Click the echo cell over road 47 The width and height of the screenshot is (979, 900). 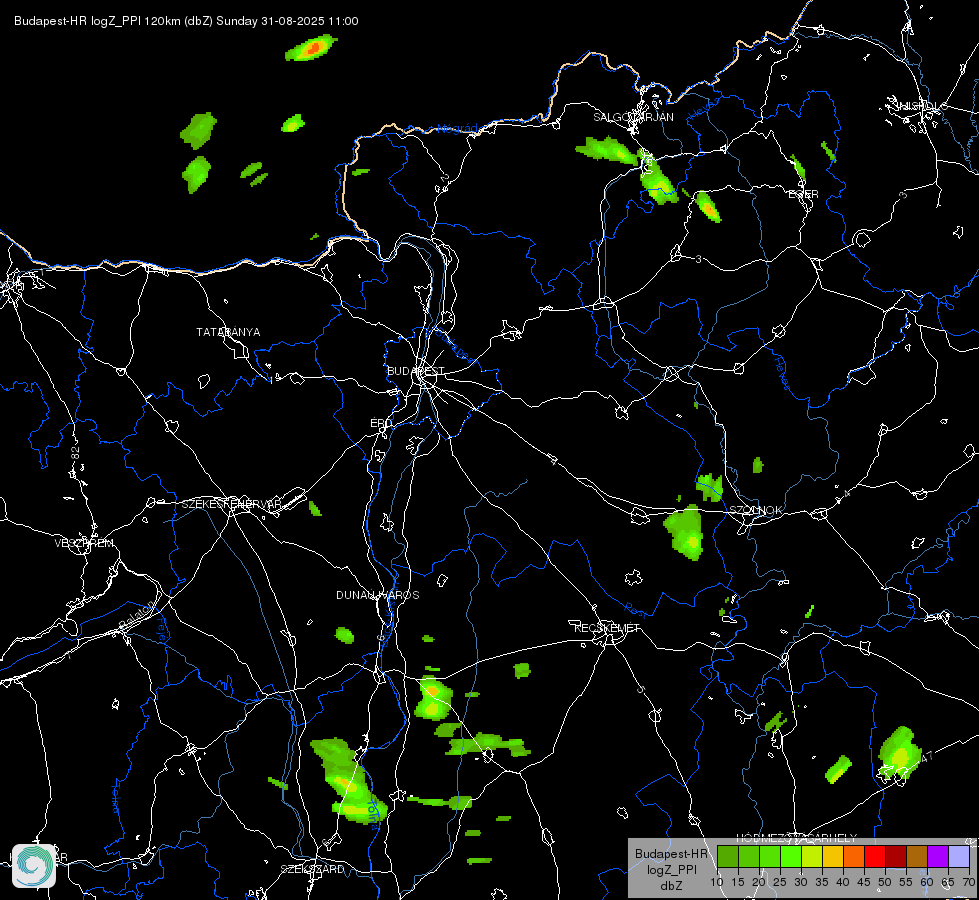pos(900,752)
